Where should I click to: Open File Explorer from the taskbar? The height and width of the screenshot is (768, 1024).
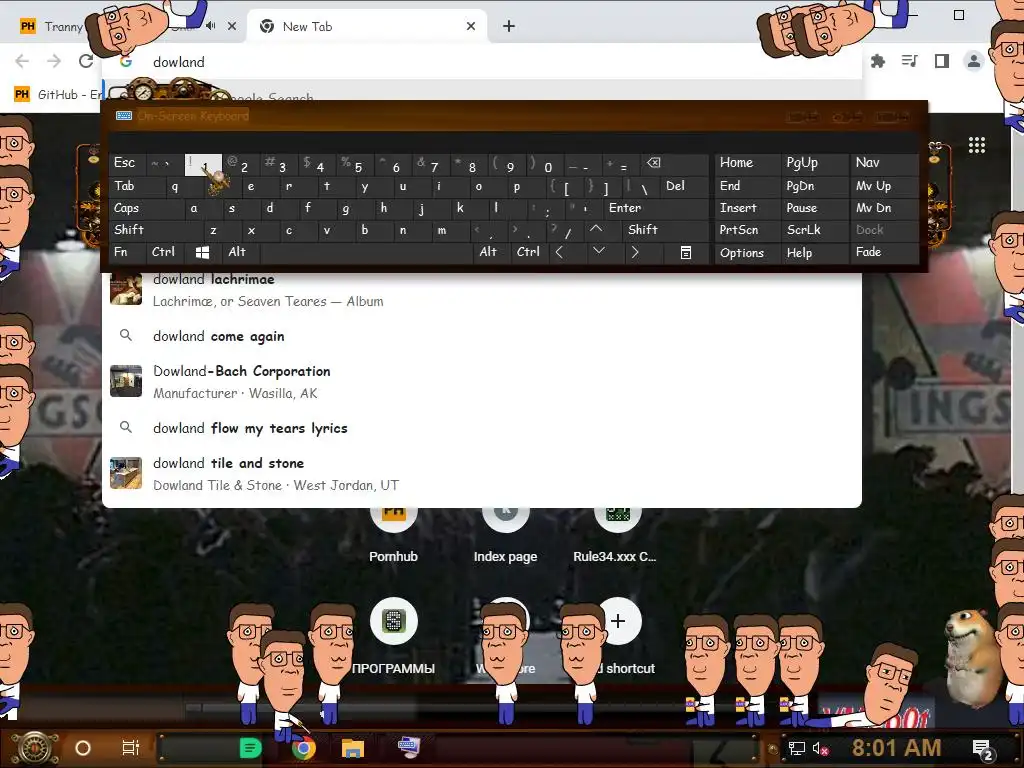(353, 748)
